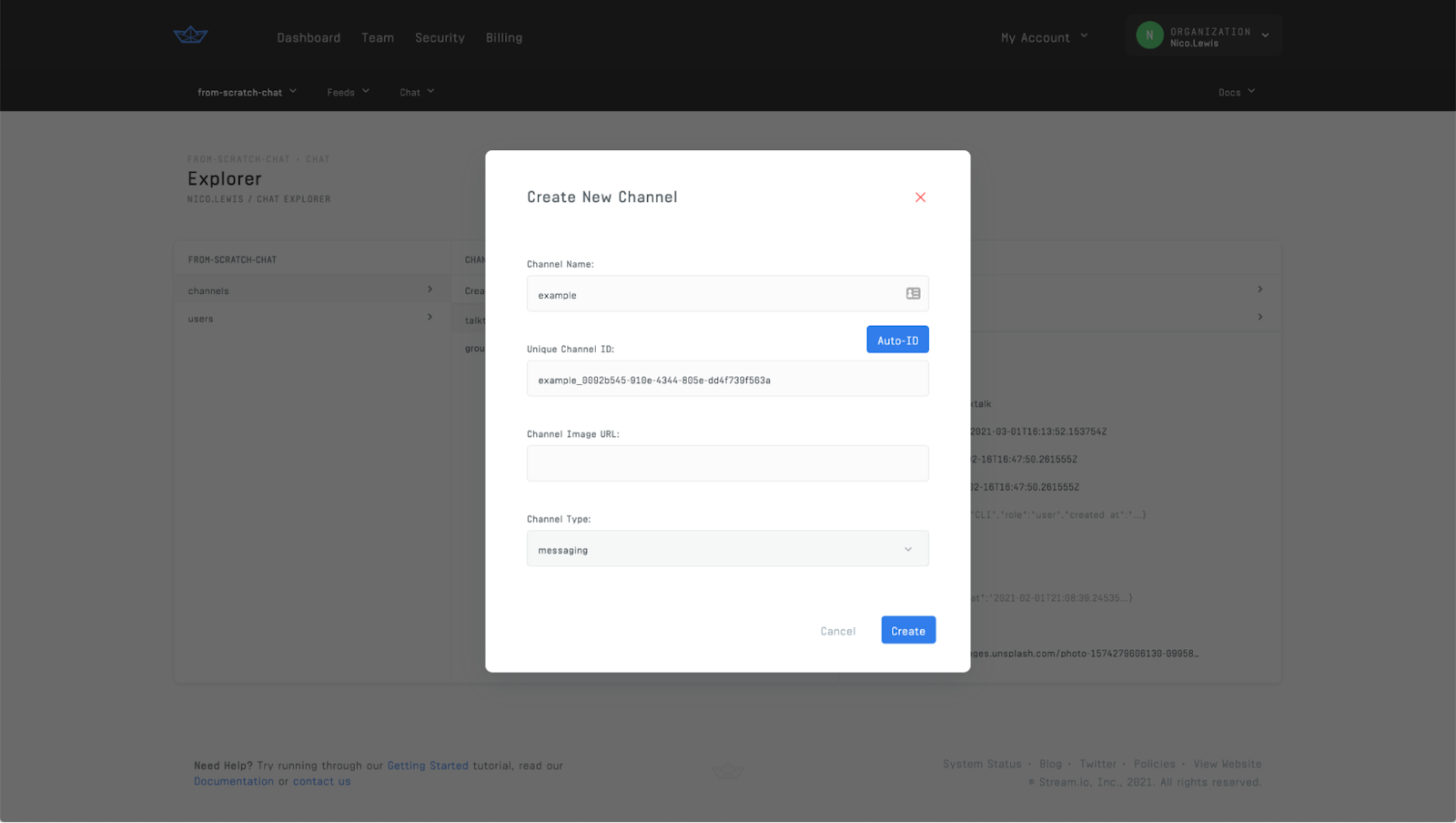The height and width of the screenshot is (823, 1456).
Task: Open the users row chevron in the sidebar
Action: pos(429,317)
